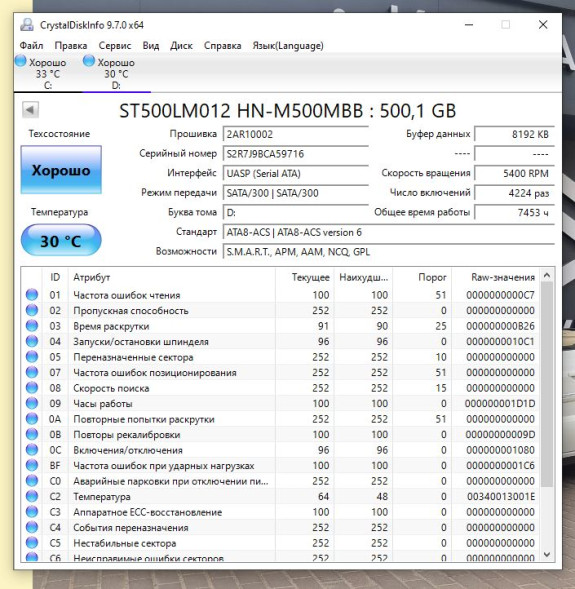Viewport: 575px width, 589px height.
Task: Click the status dot for attribute 0A
Action: (32, 419)
